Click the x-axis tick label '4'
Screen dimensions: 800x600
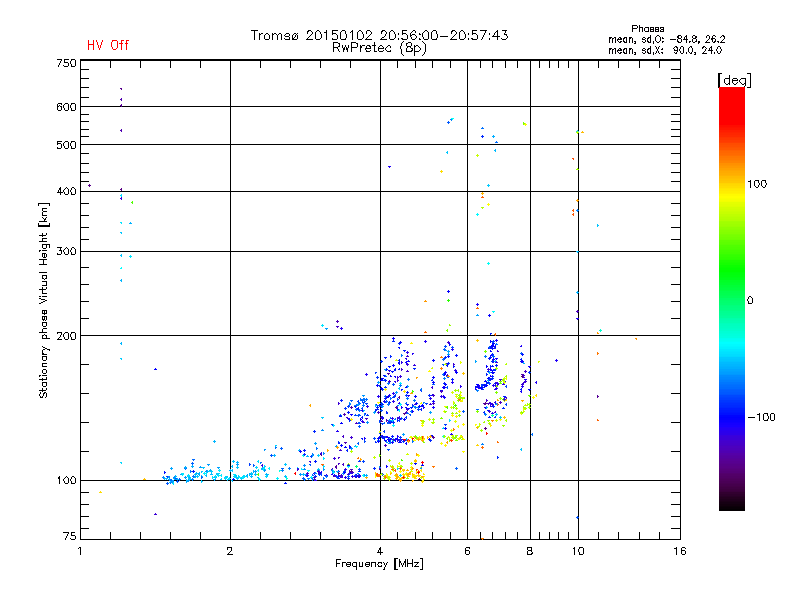click(380, 551)
